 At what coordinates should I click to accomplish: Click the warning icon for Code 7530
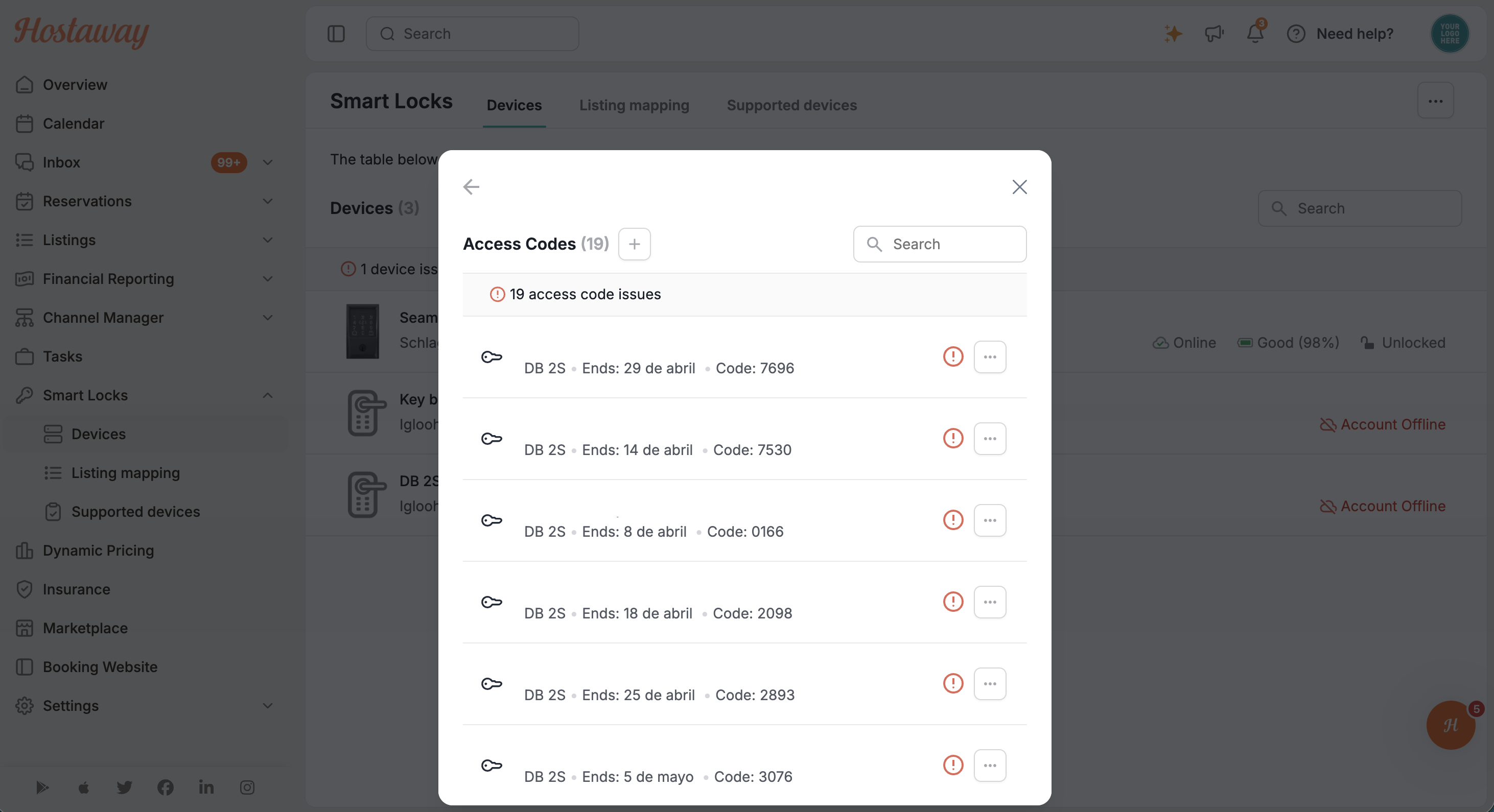point(953,438)
